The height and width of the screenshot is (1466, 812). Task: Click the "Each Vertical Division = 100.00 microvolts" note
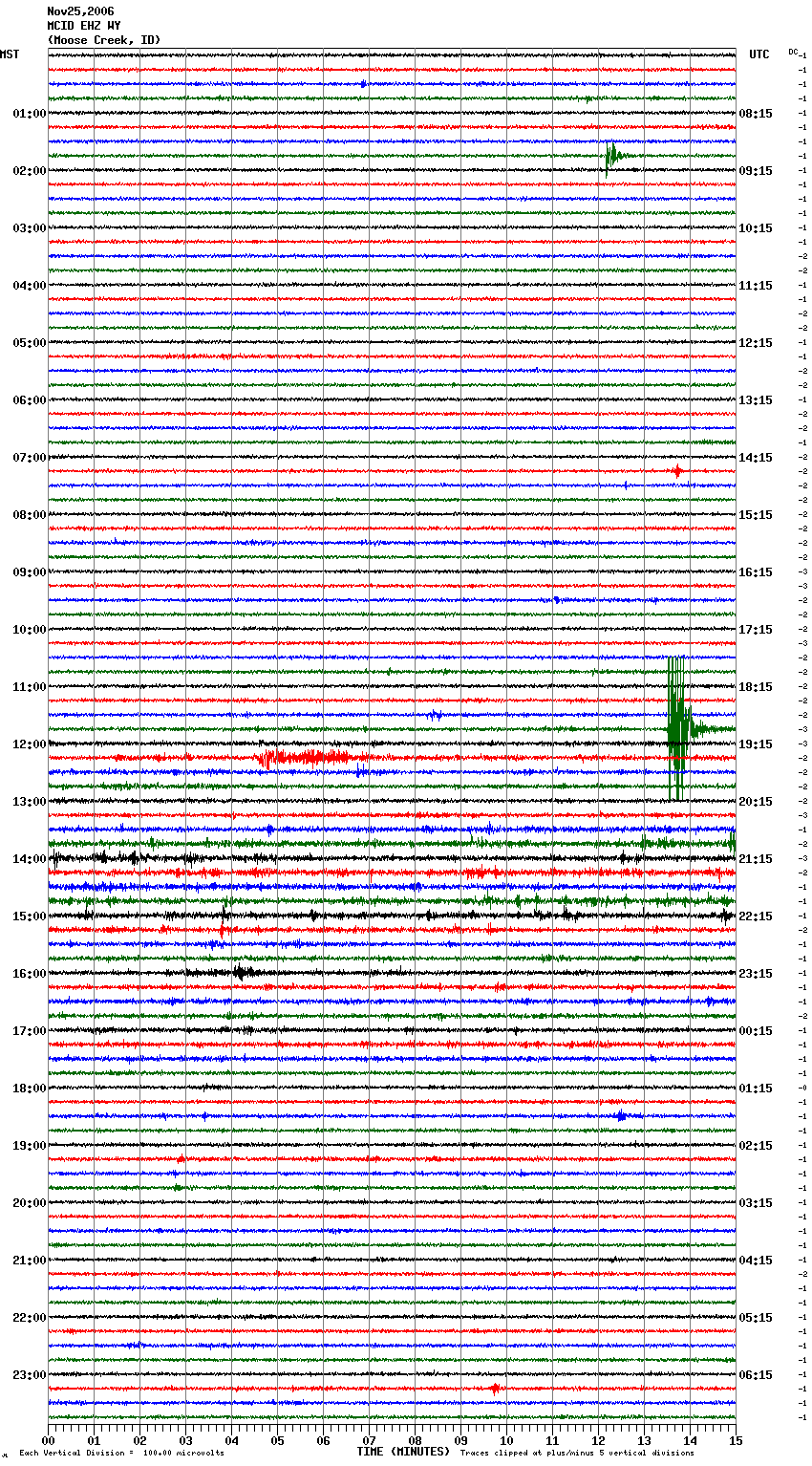121,1453
